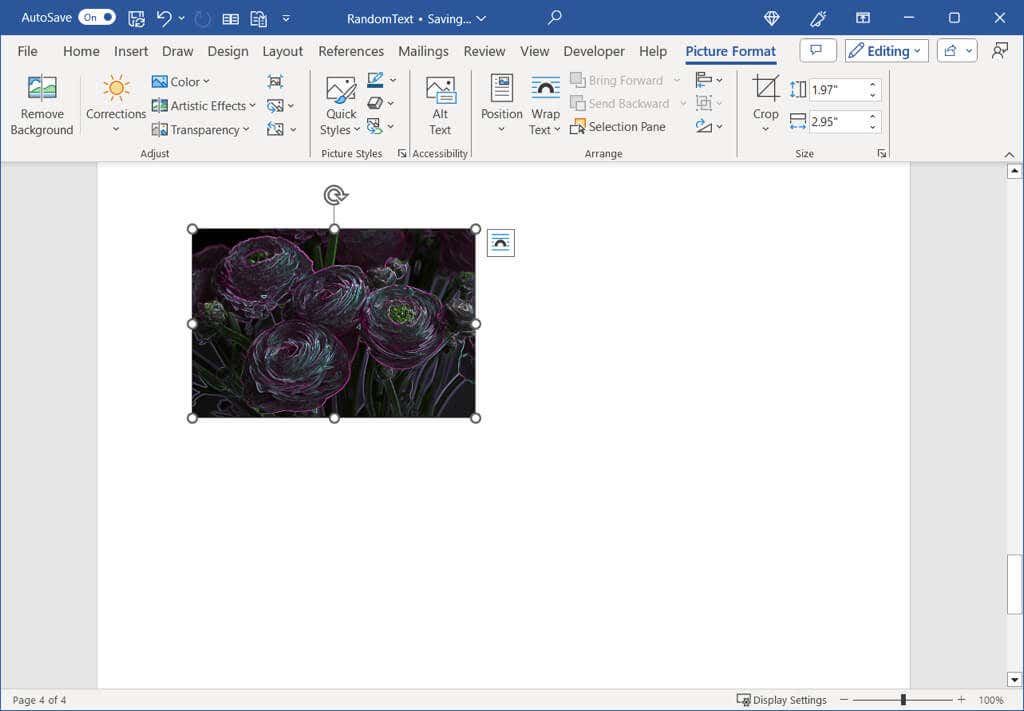Click the vertical scrollbar up arrow
The width and height of the screenshot is (1024, 711).
tap(1014, 172)
